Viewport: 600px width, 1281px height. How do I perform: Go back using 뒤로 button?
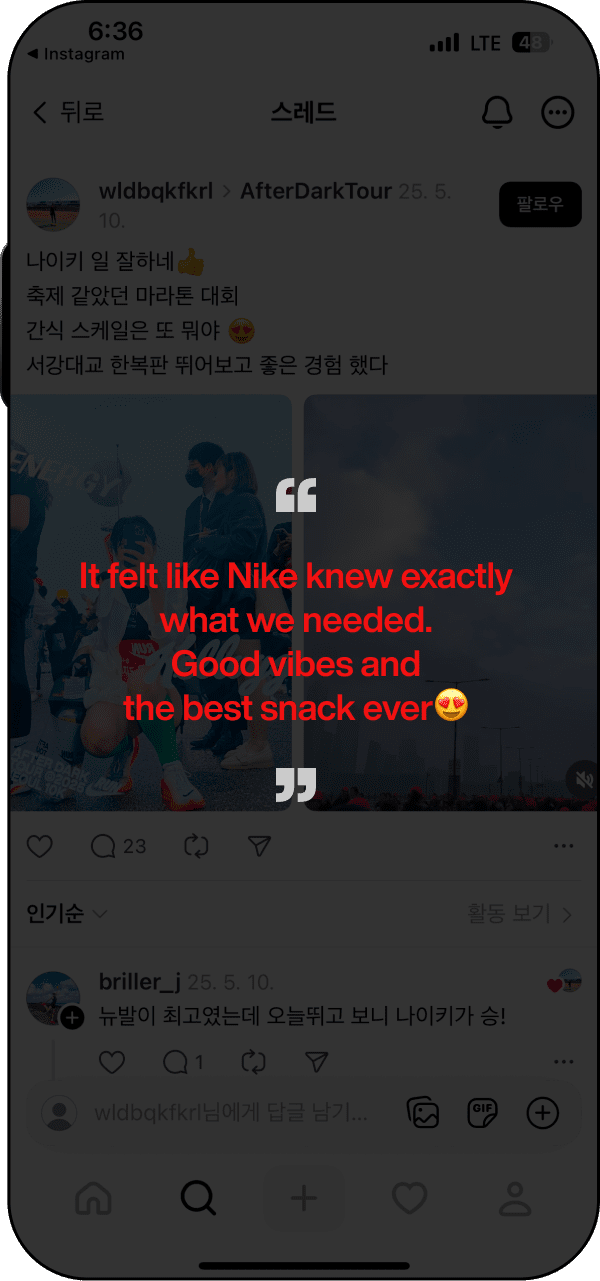(x=68, y=112)
